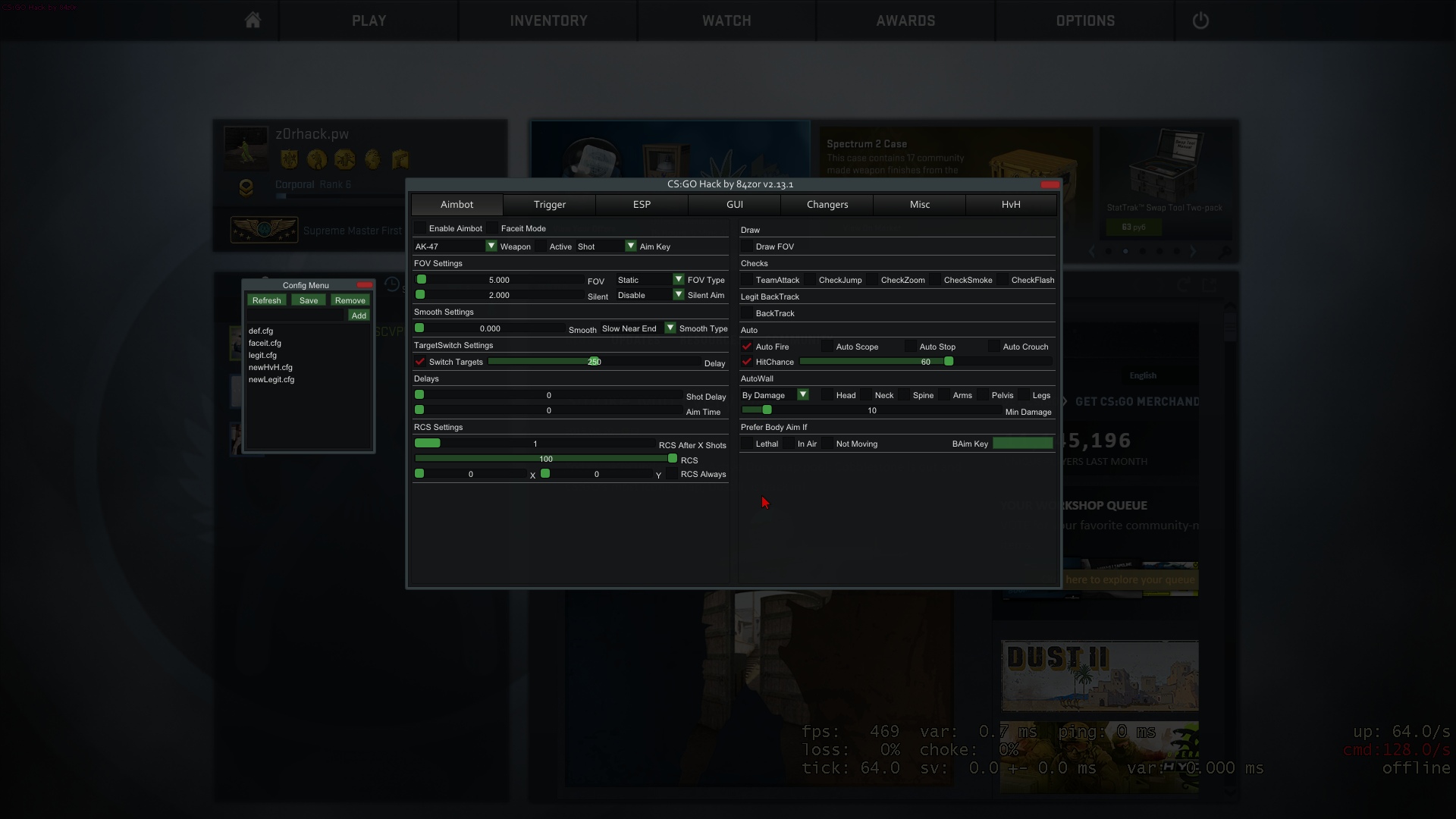
Task: Click the Supreme Master First Class wings badge
Action: point(264,230)
